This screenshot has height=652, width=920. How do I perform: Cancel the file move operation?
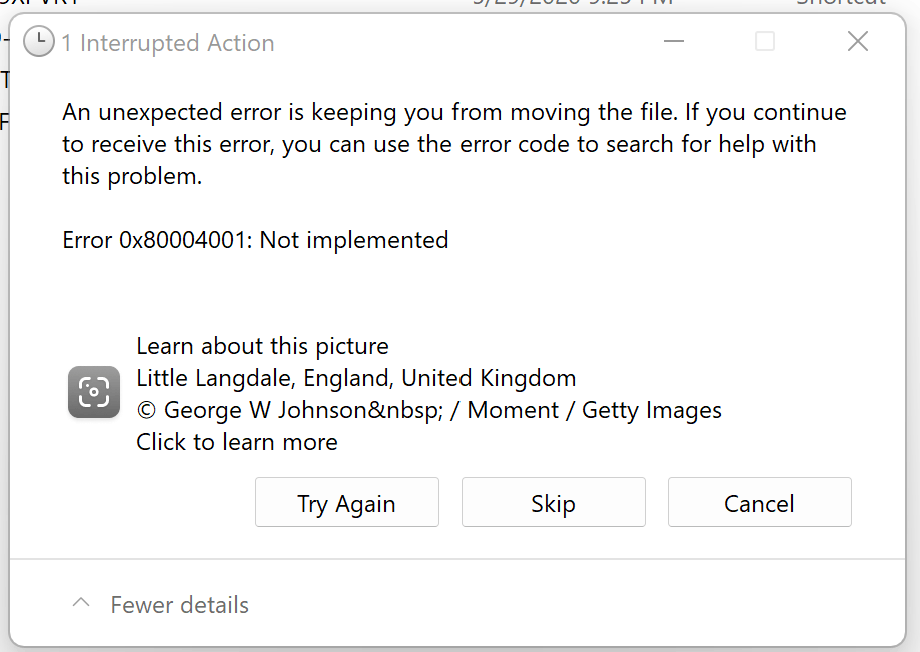(759, 502)
